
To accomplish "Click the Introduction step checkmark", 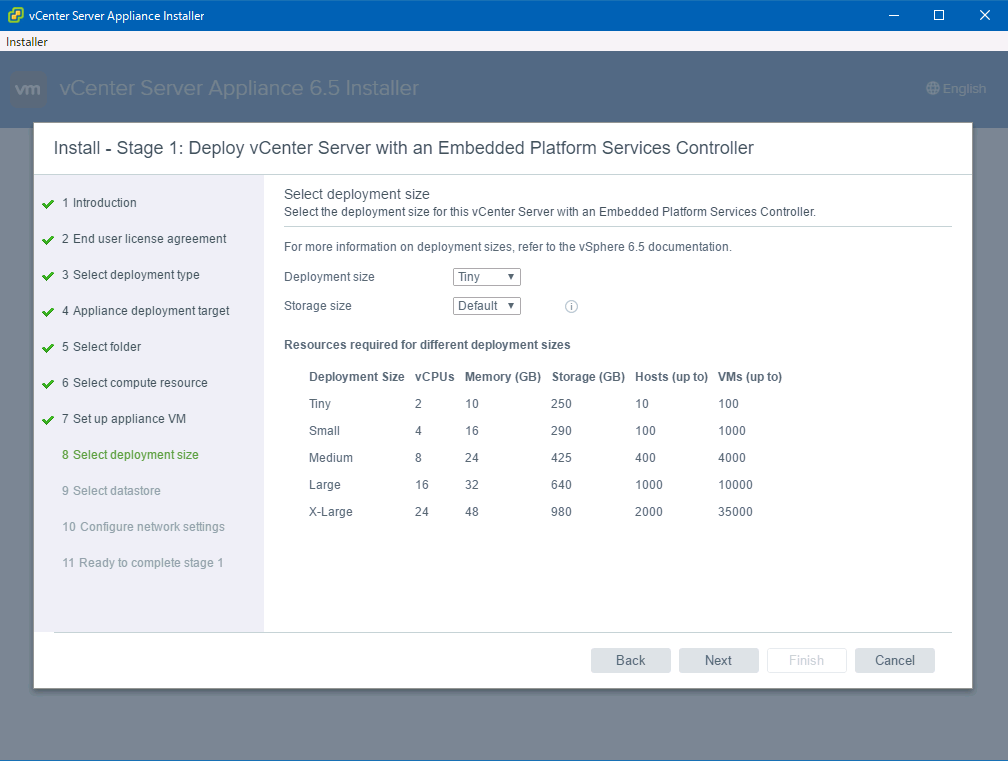I will coord(48,204).
